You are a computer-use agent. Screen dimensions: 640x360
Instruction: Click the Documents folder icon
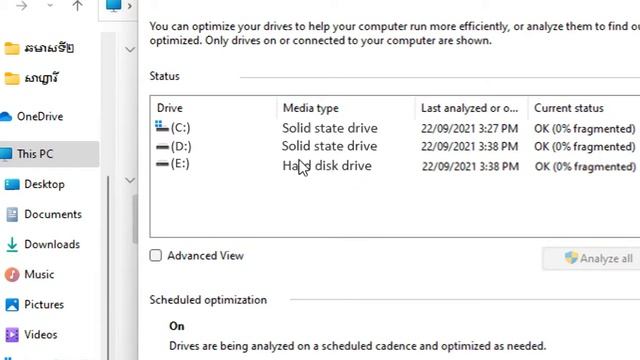(12, 215)
